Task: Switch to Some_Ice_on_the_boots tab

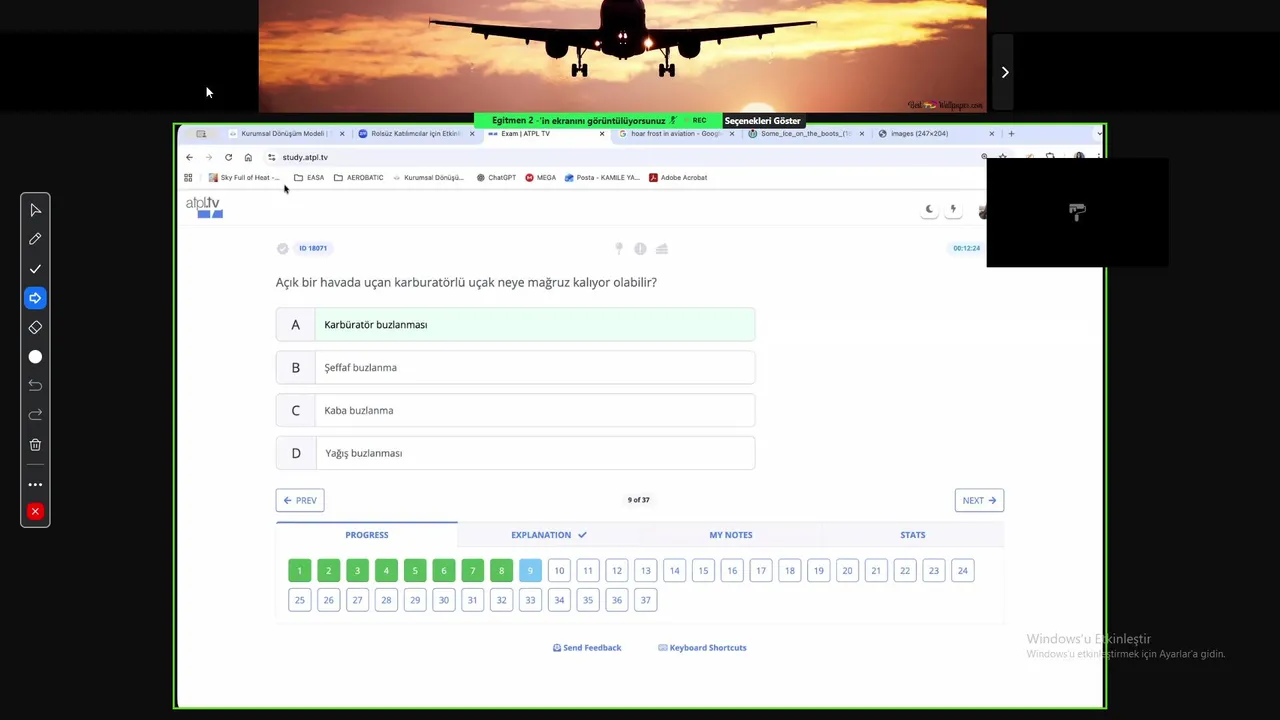Action: tap(805, 133)
